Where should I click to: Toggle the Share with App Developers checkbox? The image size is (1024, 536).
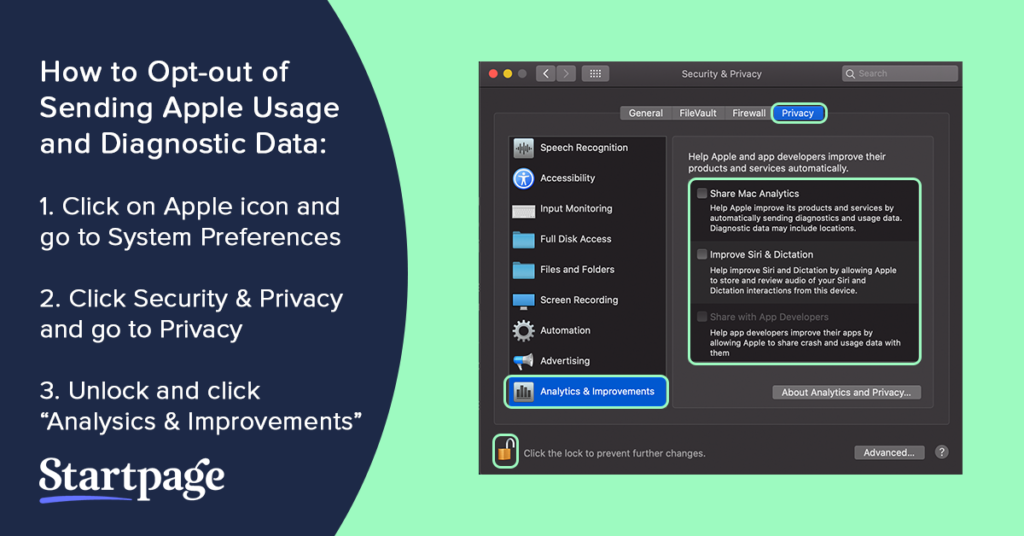point(702,317)
